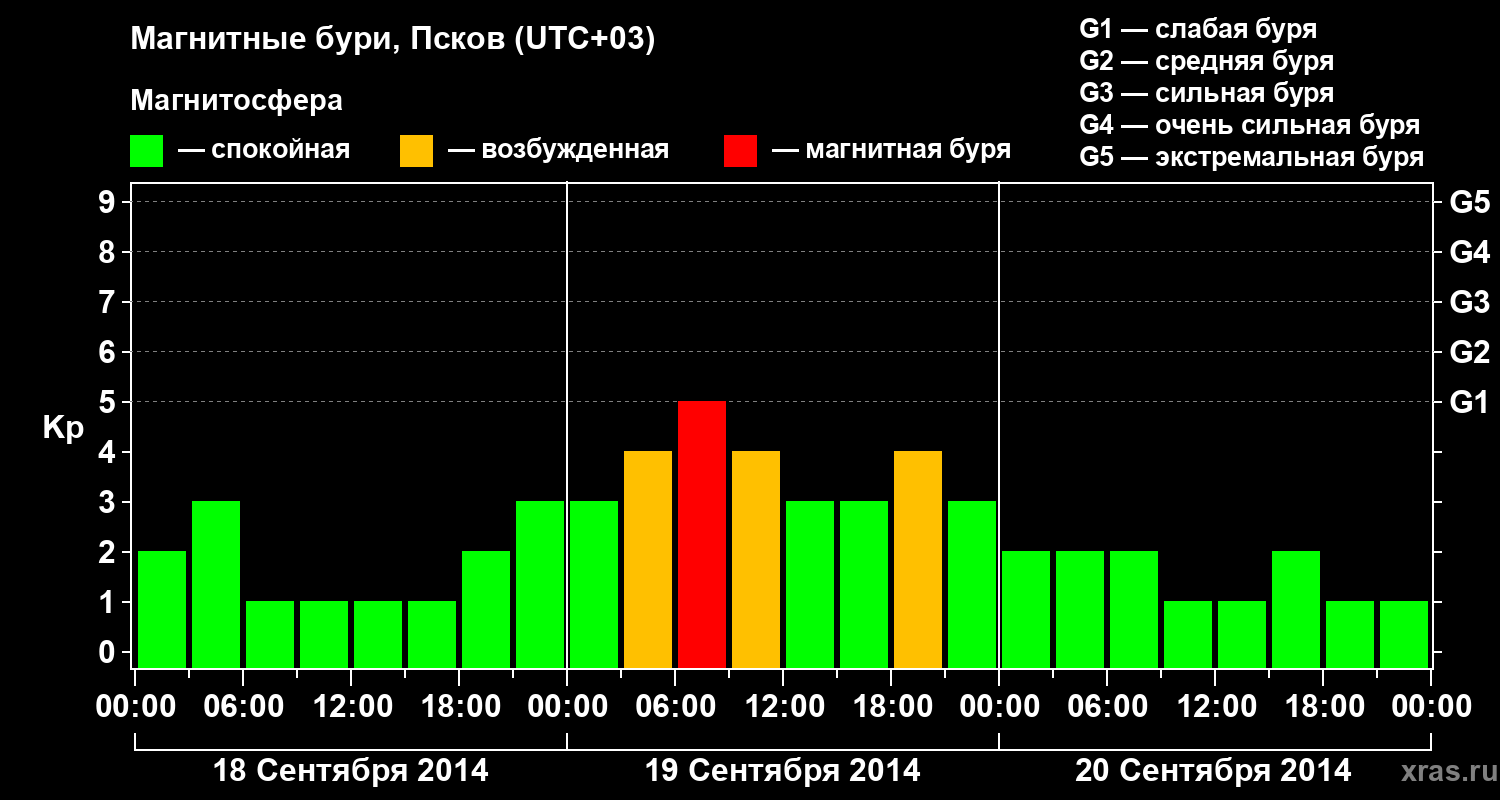Click the red магнитная буря legend swatch

point(740,151)
